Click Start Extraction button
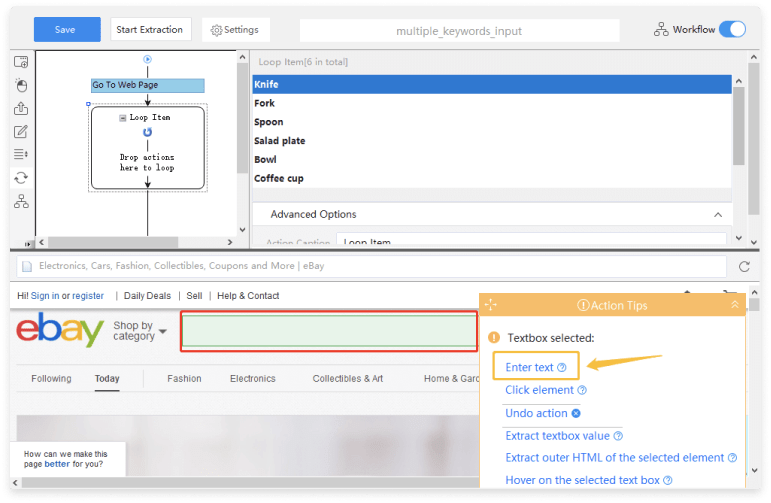Image resolution: width=771 pixels, height=503 pixels. click(x=150, y=30)
